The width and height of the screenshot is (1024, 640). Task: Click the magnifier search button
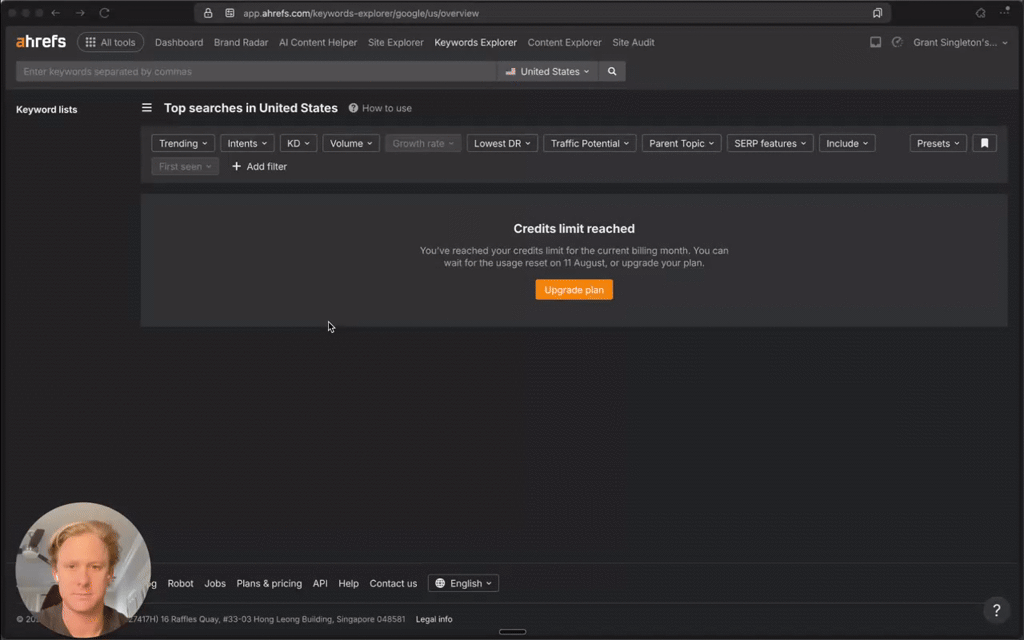click(x=612, y=71)
